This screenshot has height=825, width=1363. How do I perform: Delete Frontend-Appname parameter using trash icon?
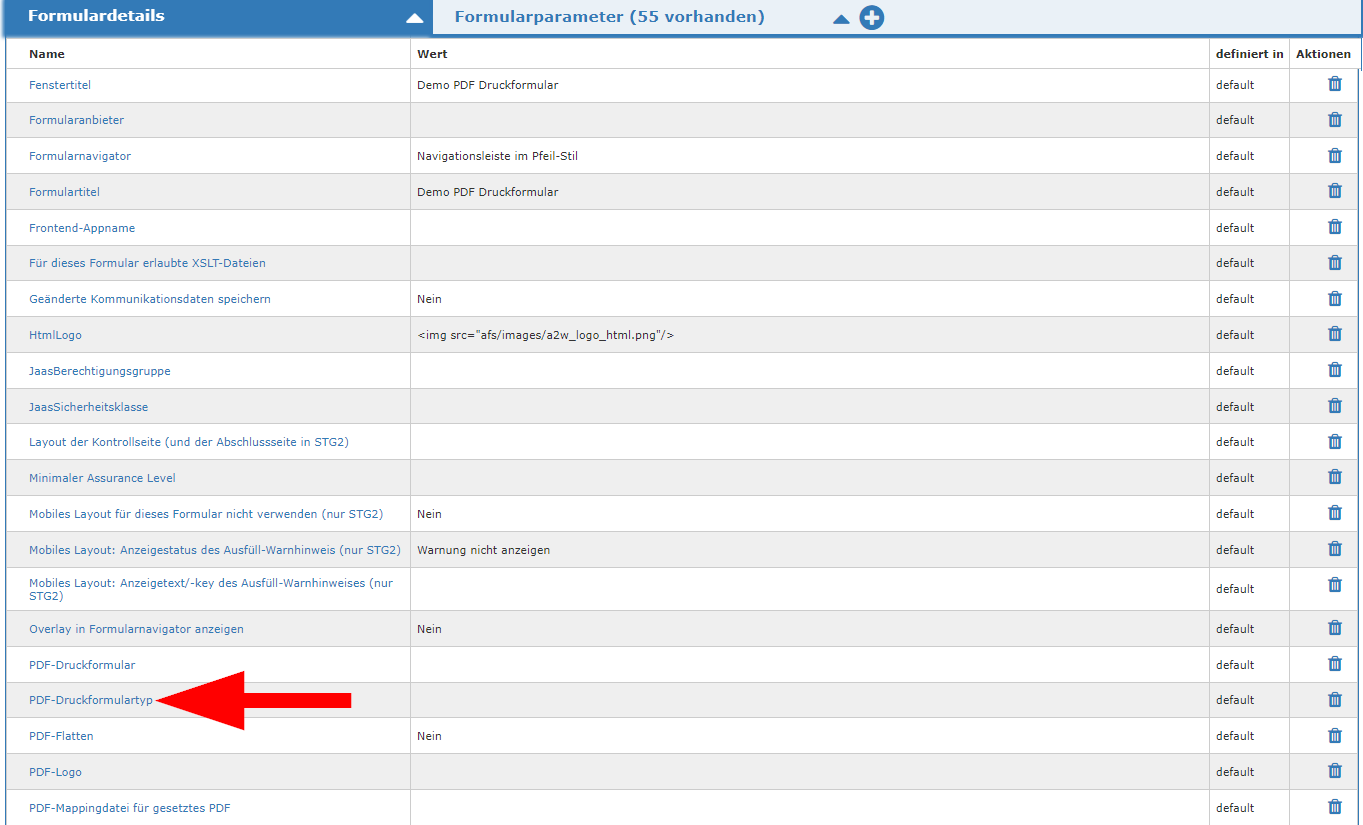click(x=1334, y=227)
